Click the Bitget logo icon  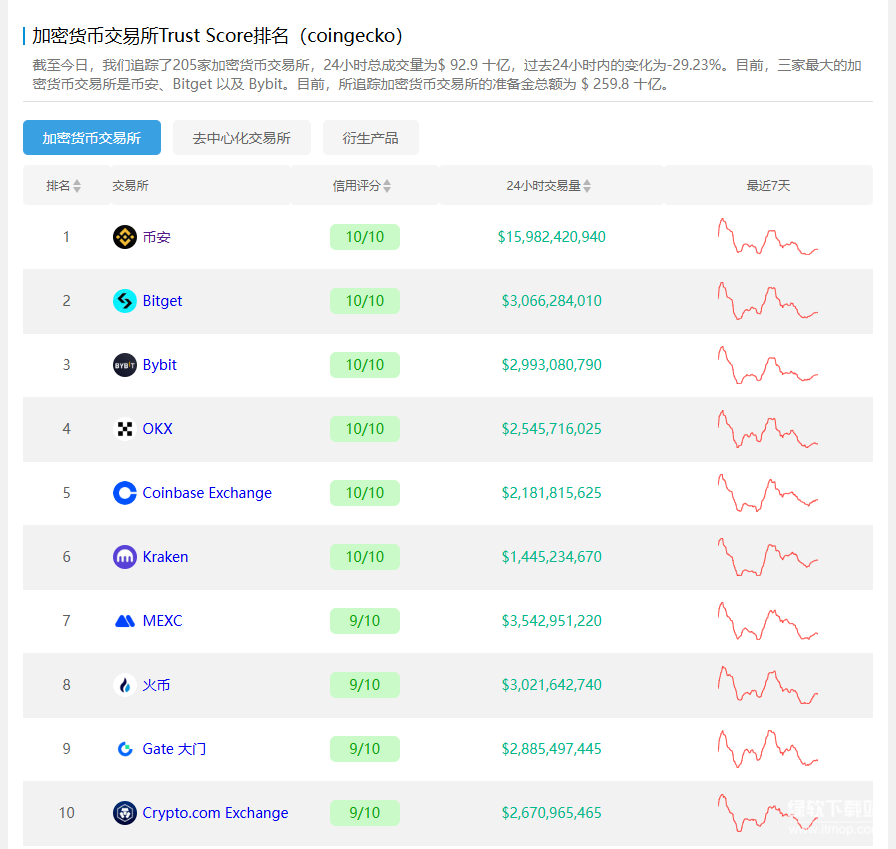pos(125,301)
